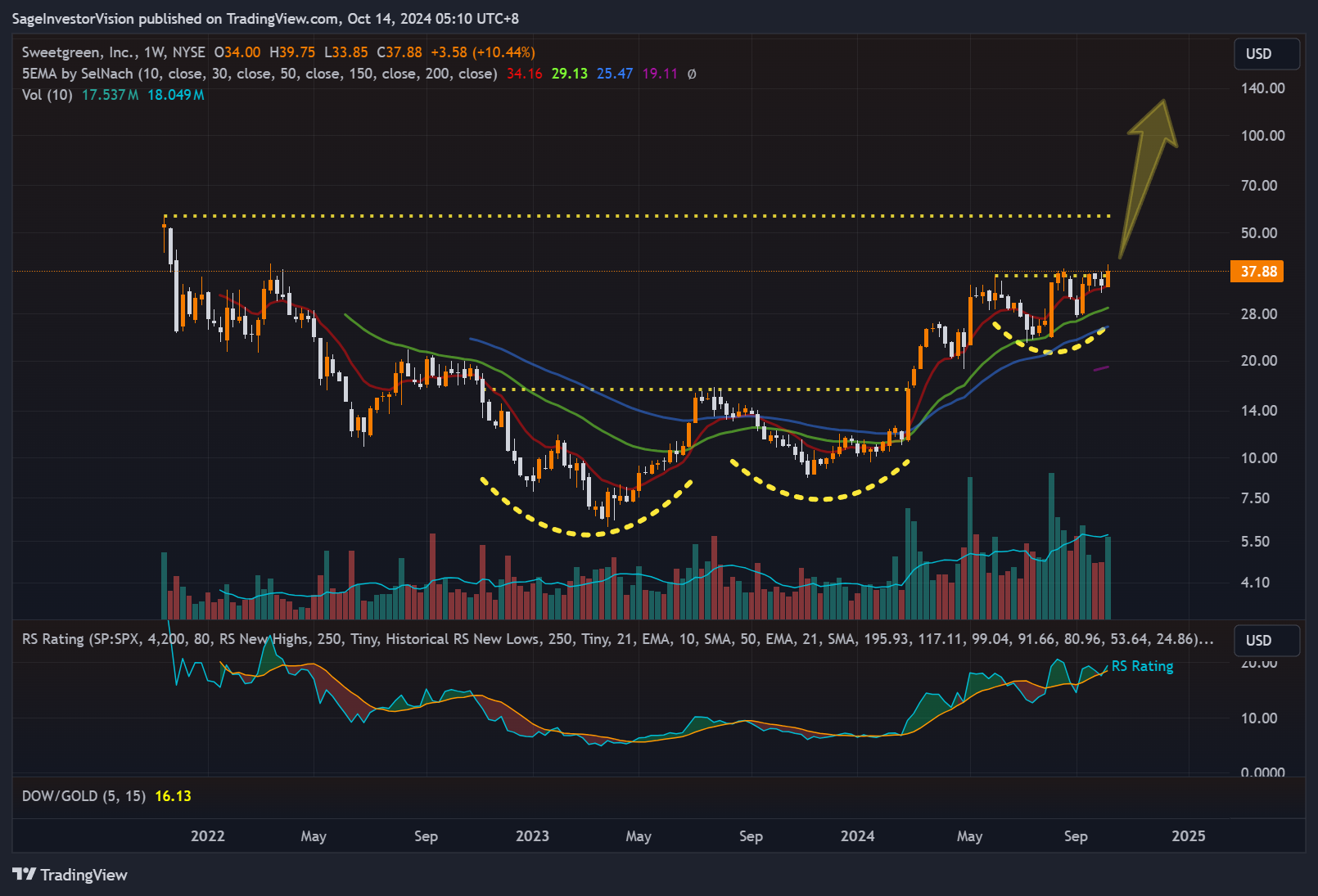Click the 'Sweetgreen, Inc., 1W, NYSE' symbol title
The height and width of the screenshot is (896, 1318).
(114, 52)
